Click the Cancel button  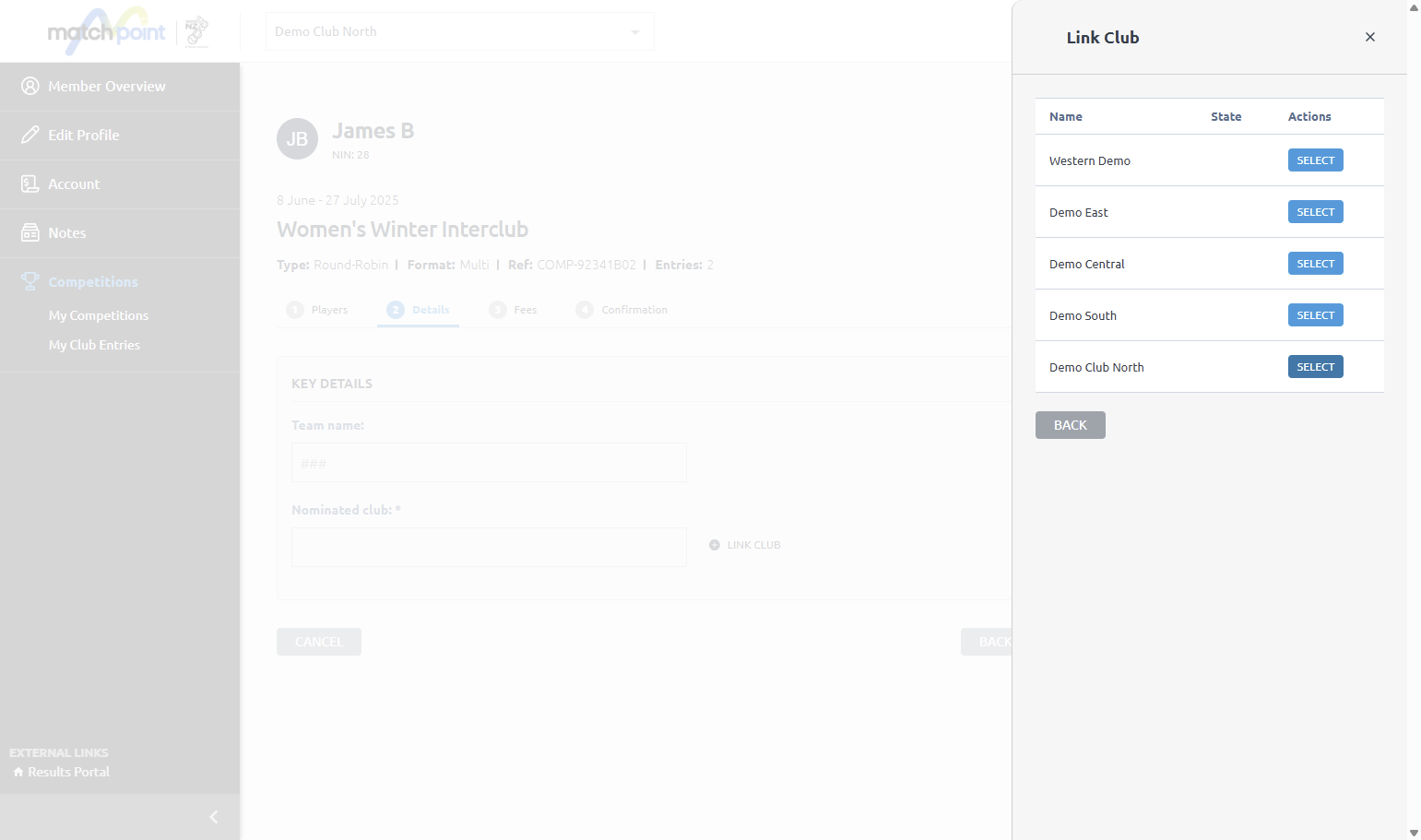[319, 642]
